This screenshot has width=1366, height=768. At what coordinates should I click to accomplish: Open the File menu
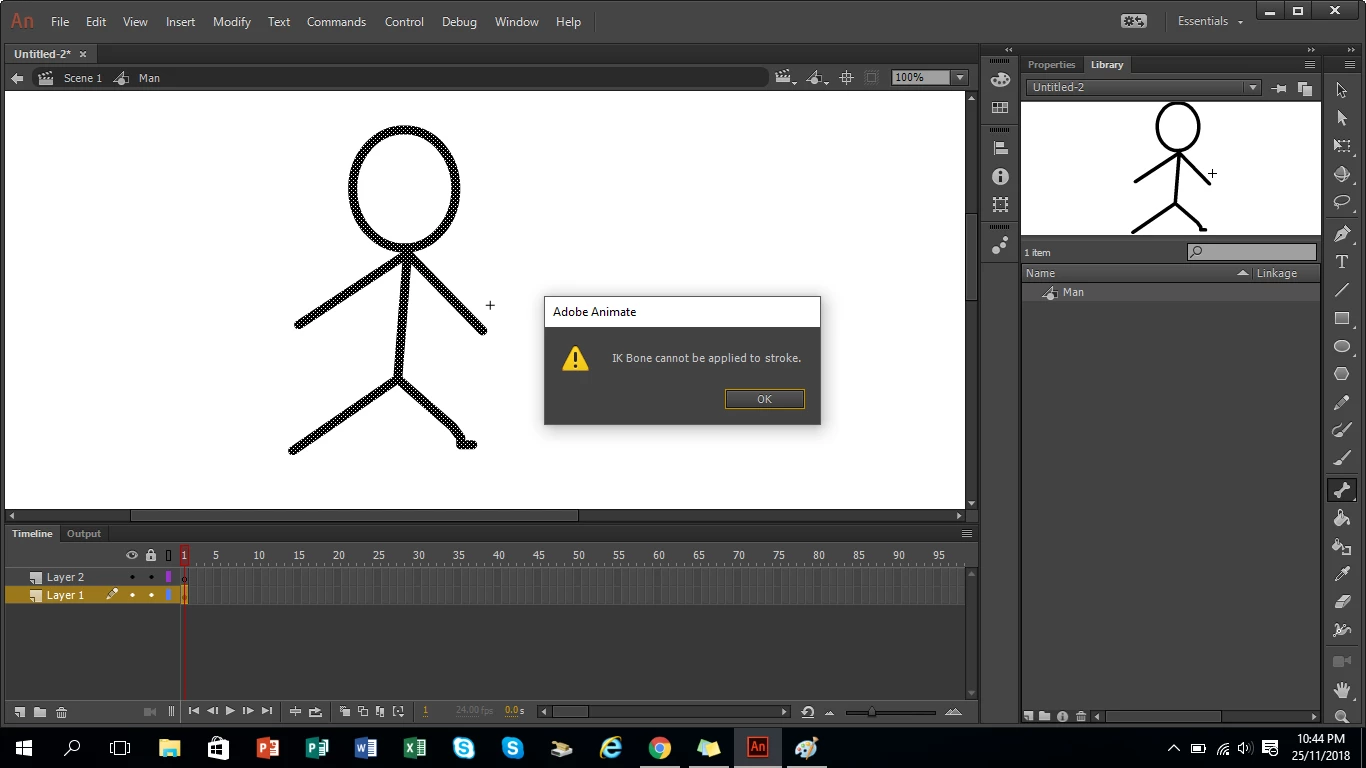pyautogui.click(x=60, y=21)
